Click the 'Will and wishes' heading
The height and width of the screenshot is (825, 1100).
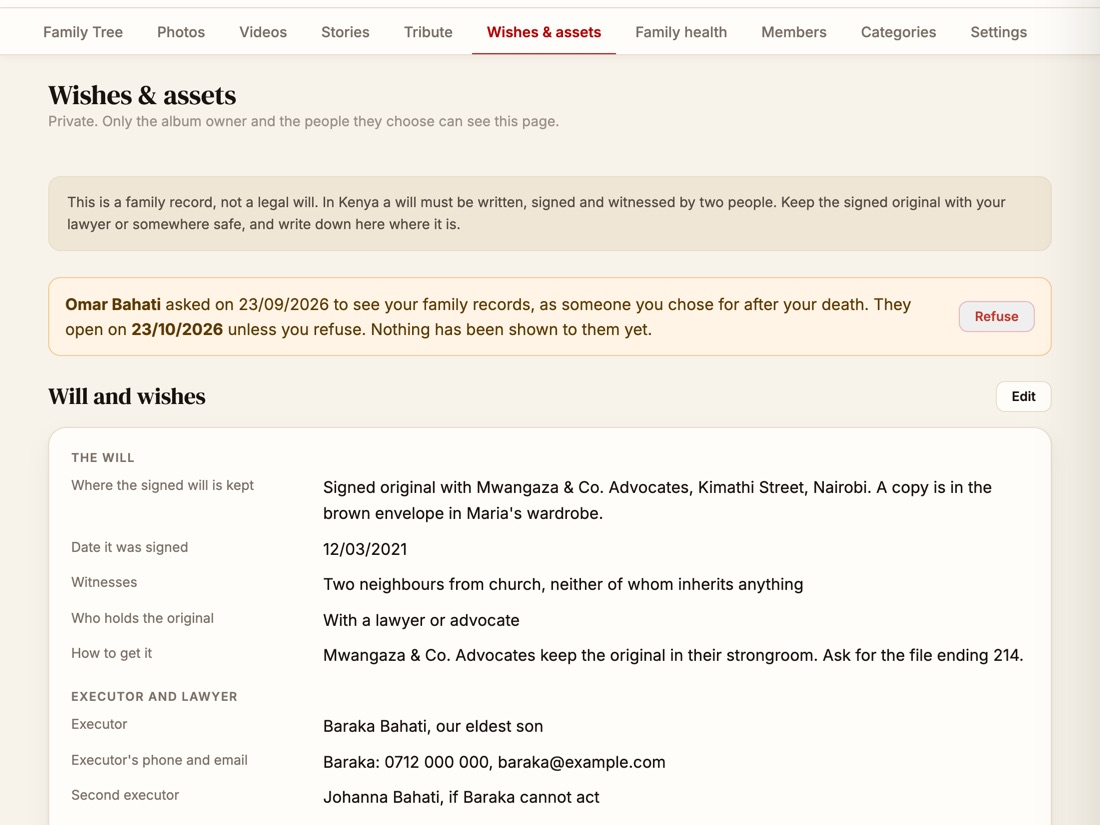(x=127, y=396)
